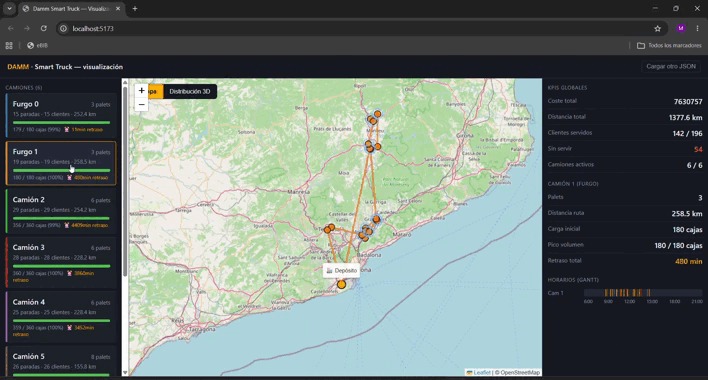Click the Sin servir value 54
This screenshot has width=708, height=380.
coord(698,149)
